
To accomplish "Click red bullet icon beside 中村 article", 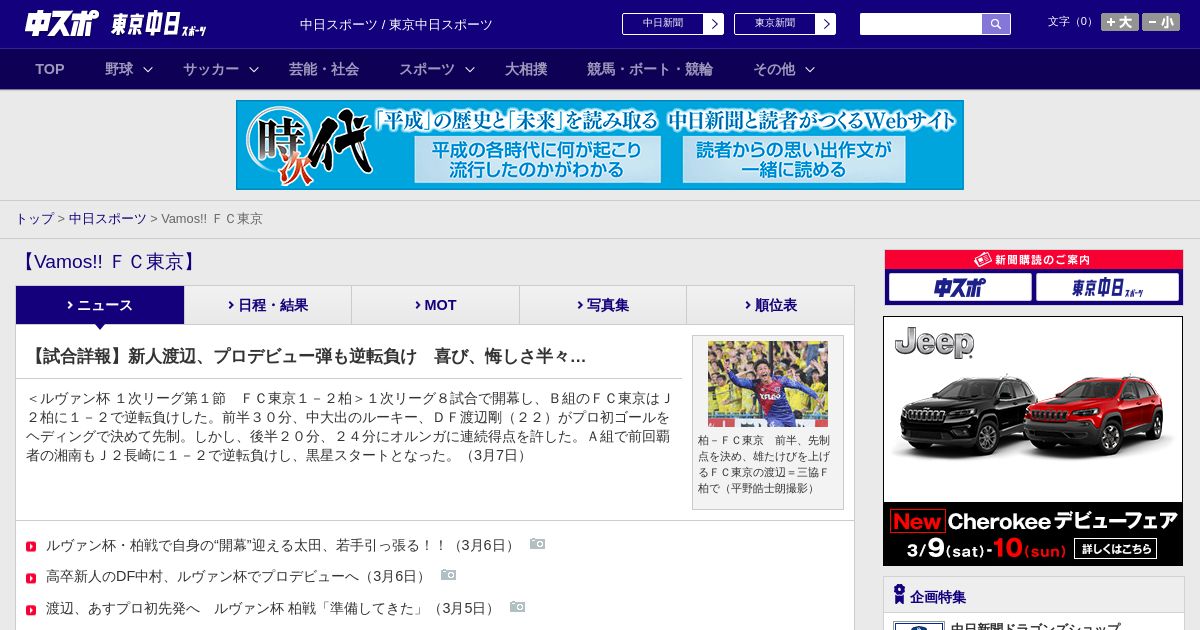I will point(31,578).
